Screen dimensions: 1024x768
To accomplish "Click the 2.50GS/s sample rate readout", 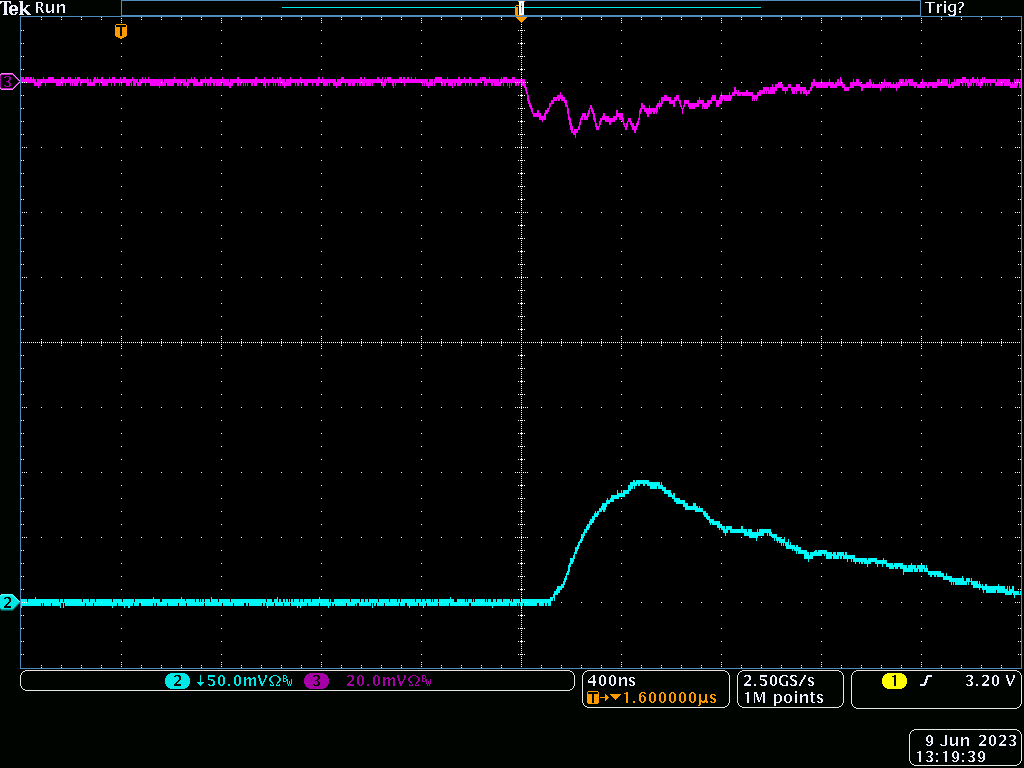I will click(x=779, y=680).
